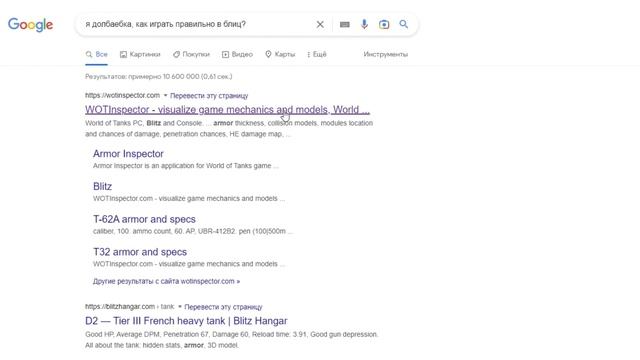640x360 pixels.
Task: Switch to the Видео tab
Action: click(237, 54)
